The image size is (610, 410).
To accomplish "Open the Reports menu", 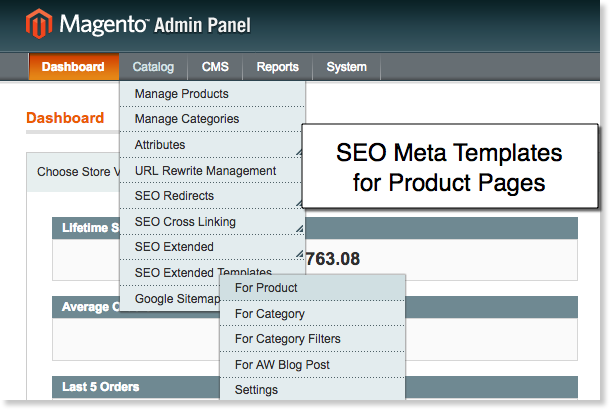I will (277, 67).
